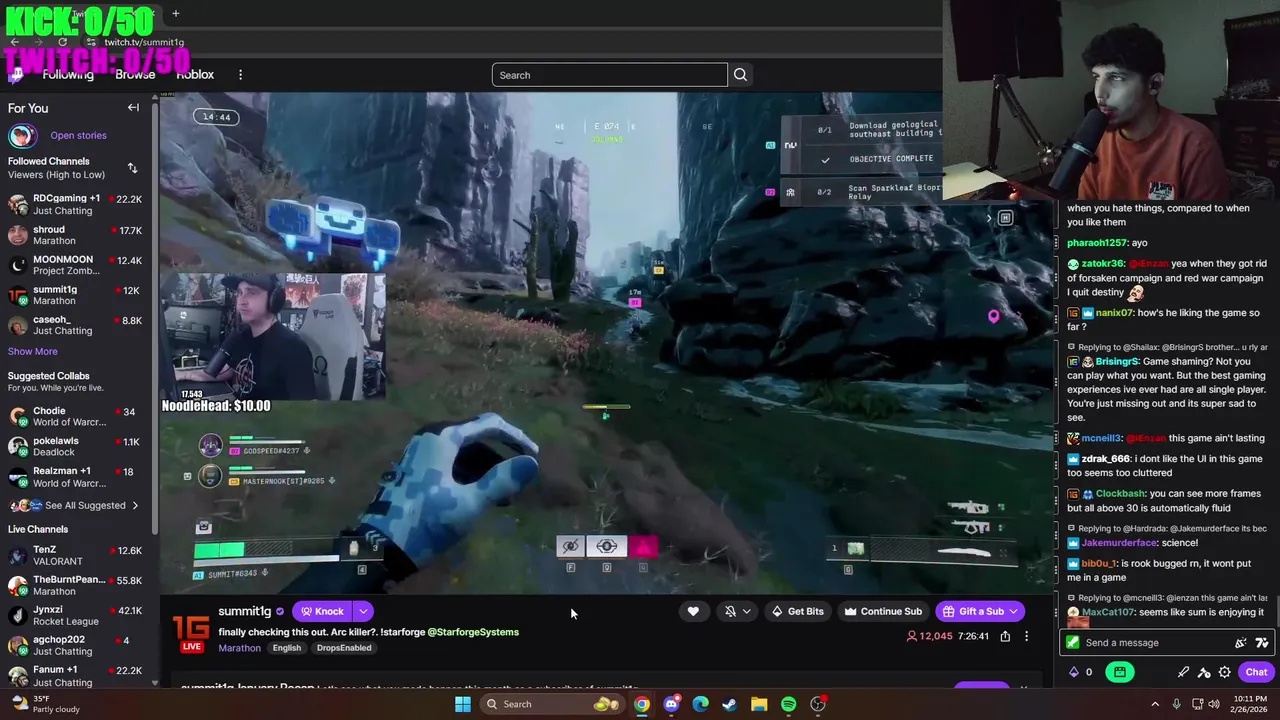Open chat settings gear icon
The image size is (1280, 720).
[x=1224, y=672]
